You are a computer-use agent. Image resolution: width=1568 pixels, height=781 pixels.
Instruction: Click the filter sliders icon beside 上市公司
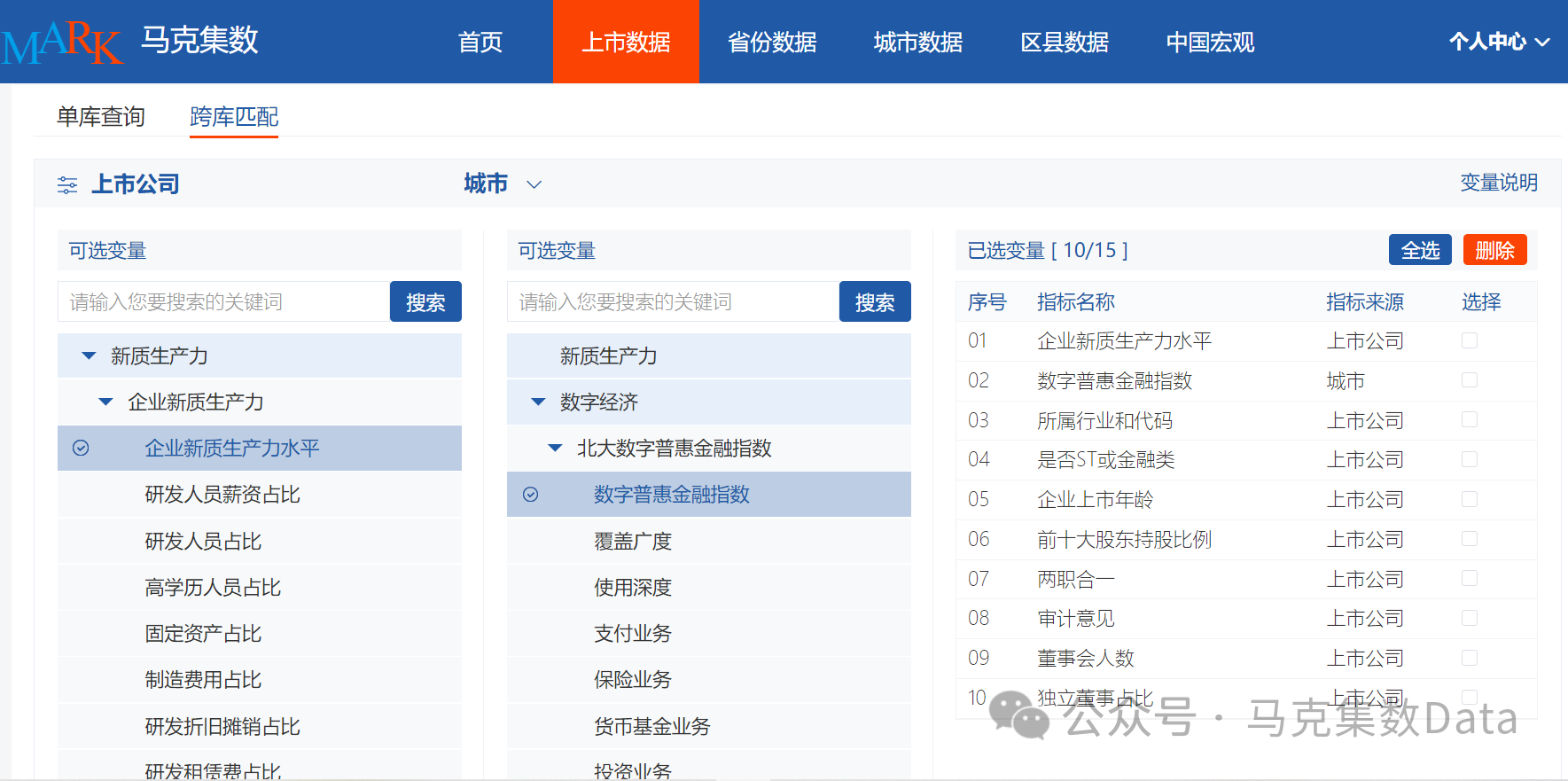coord(67,184)
